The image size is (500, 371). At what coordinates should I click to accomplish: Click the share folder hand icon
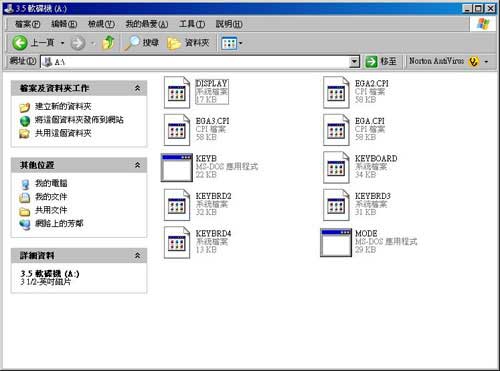pyautogui.click(x=25, y=134)
